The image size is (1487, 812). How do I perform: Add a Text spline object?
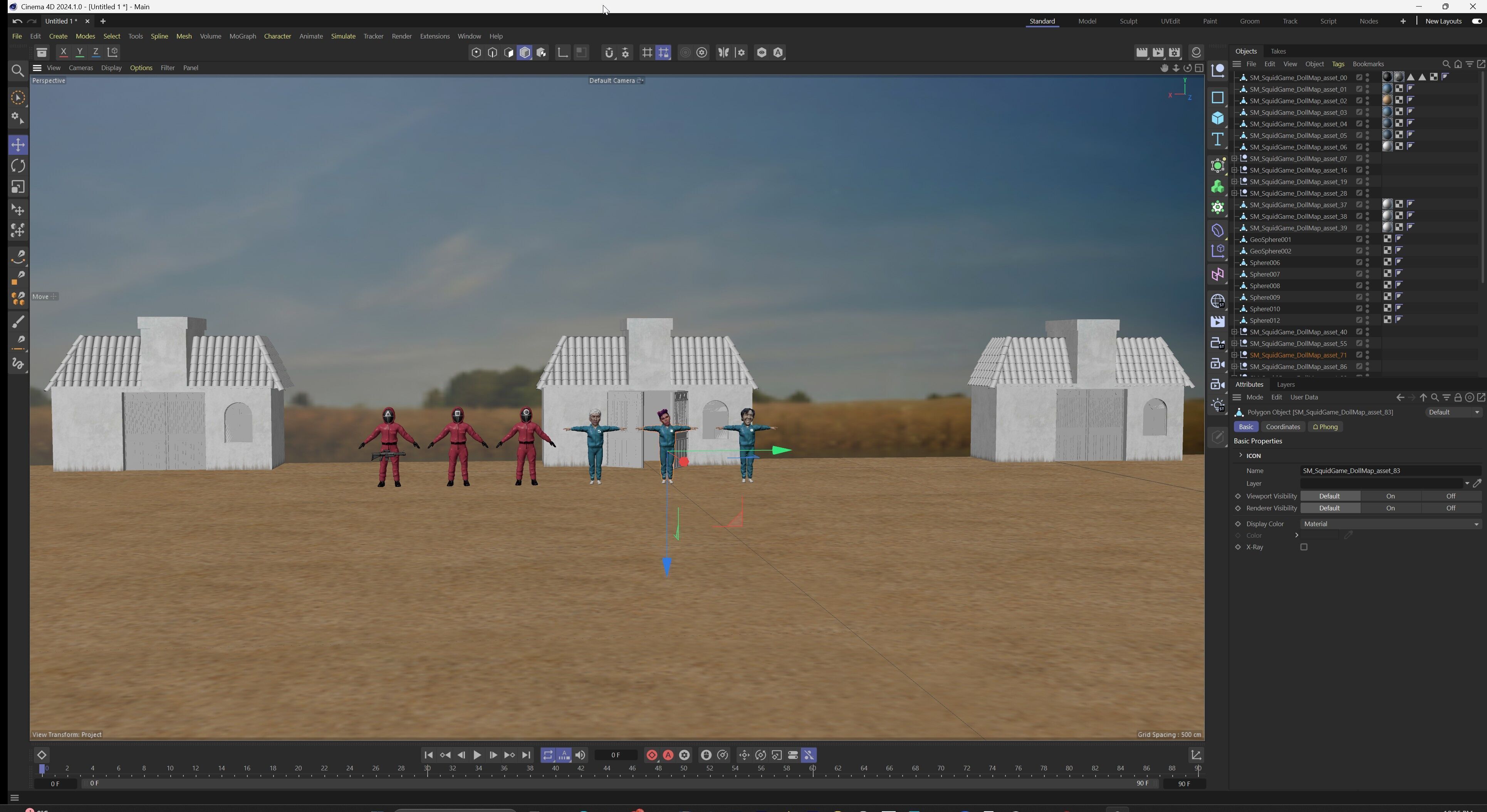click(1217, 140)
